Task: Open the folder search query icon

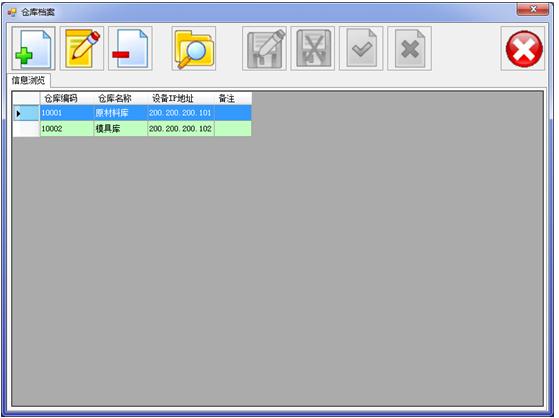Action: click(194, 48)
